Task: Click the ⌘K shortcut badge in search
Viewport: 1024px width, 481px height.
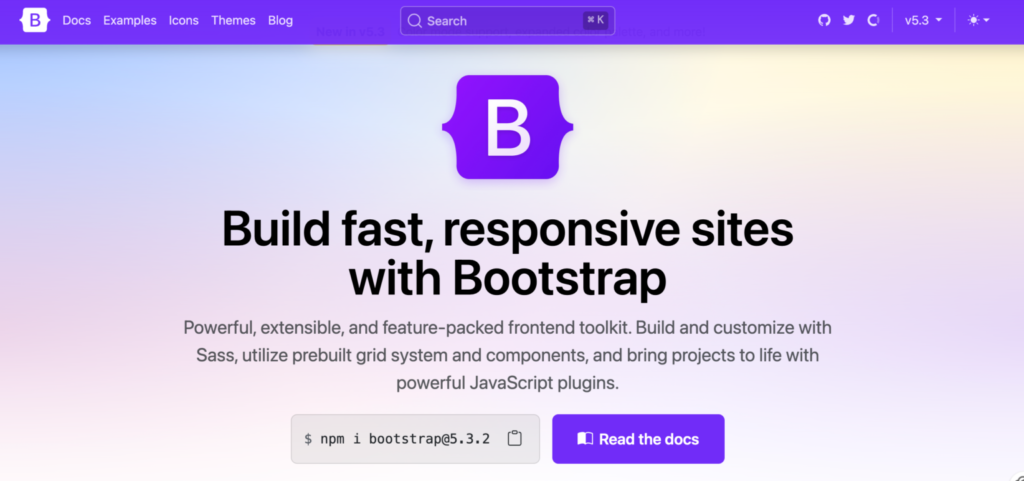Action: (x=596, y=20)
